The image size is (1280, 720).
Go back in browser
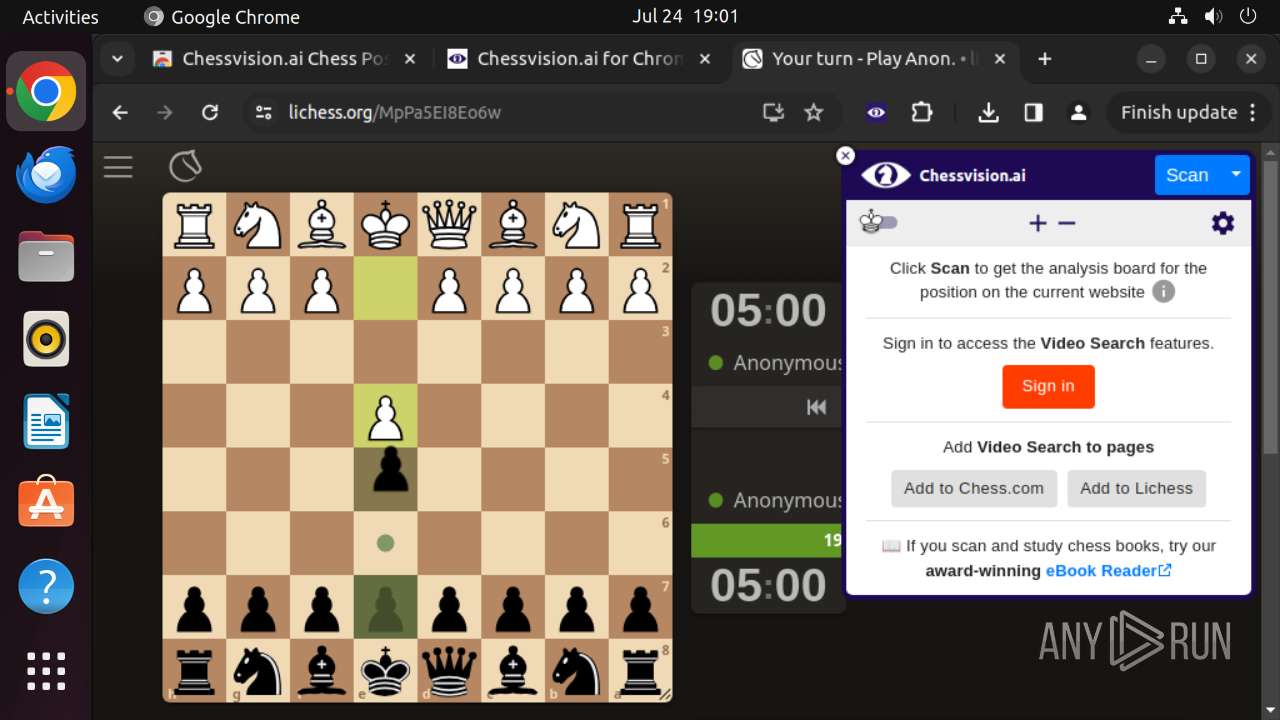(120, 113)
